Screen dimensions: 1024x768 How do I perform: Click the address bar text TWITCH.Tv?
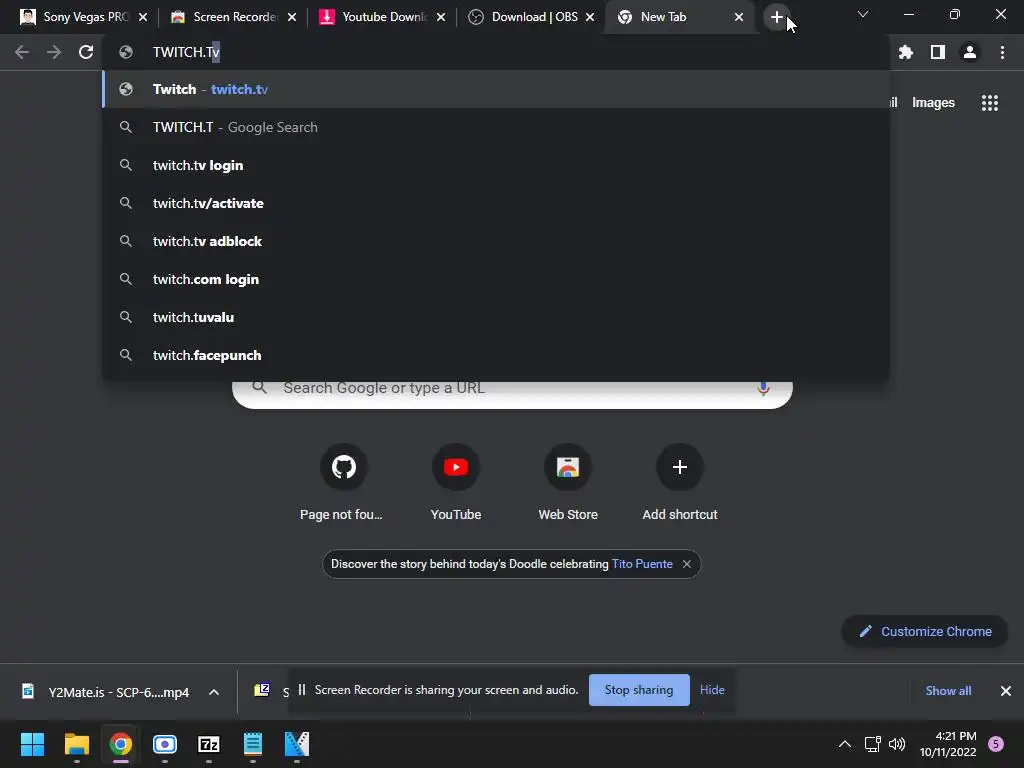pos(186,52)
